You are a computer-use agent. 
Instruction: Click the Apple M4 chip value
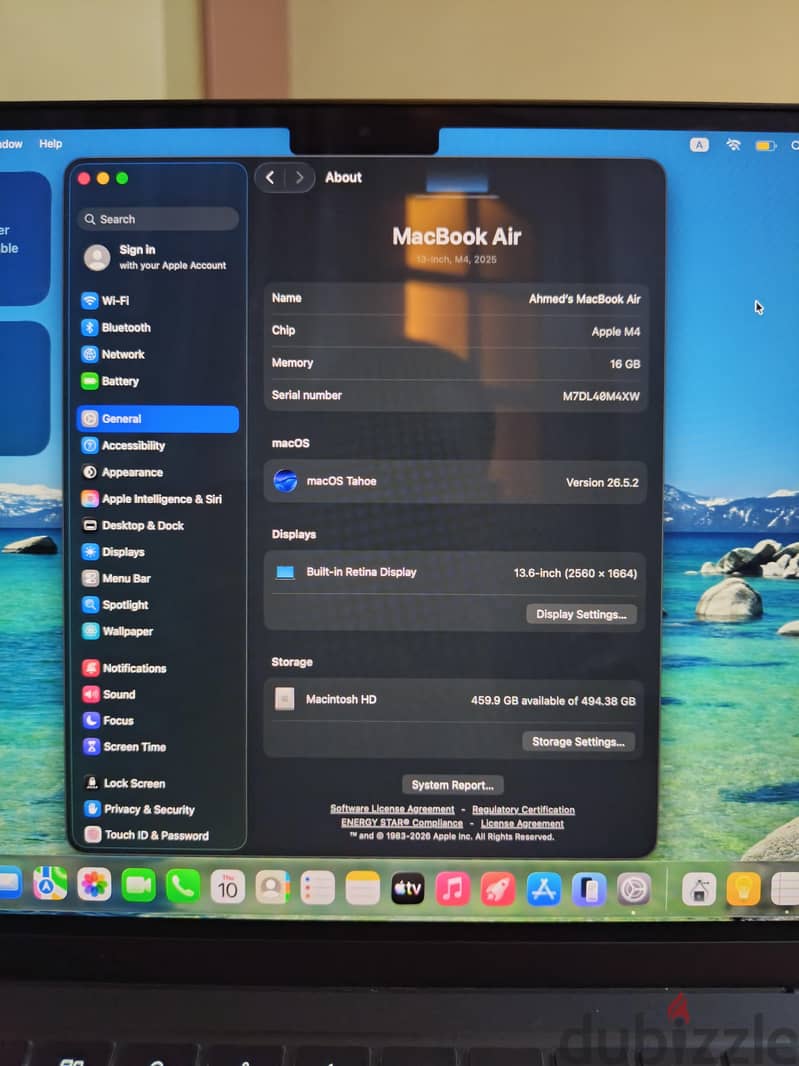616,332
